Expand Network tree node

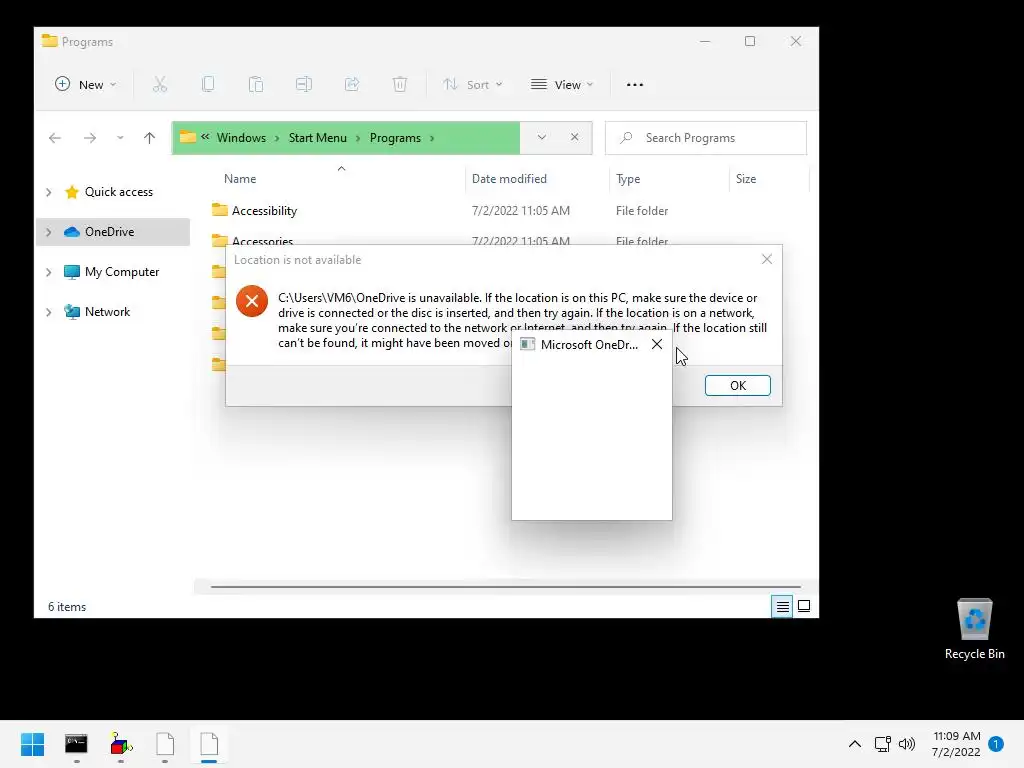pyautogui.click(x=48, y=312)
